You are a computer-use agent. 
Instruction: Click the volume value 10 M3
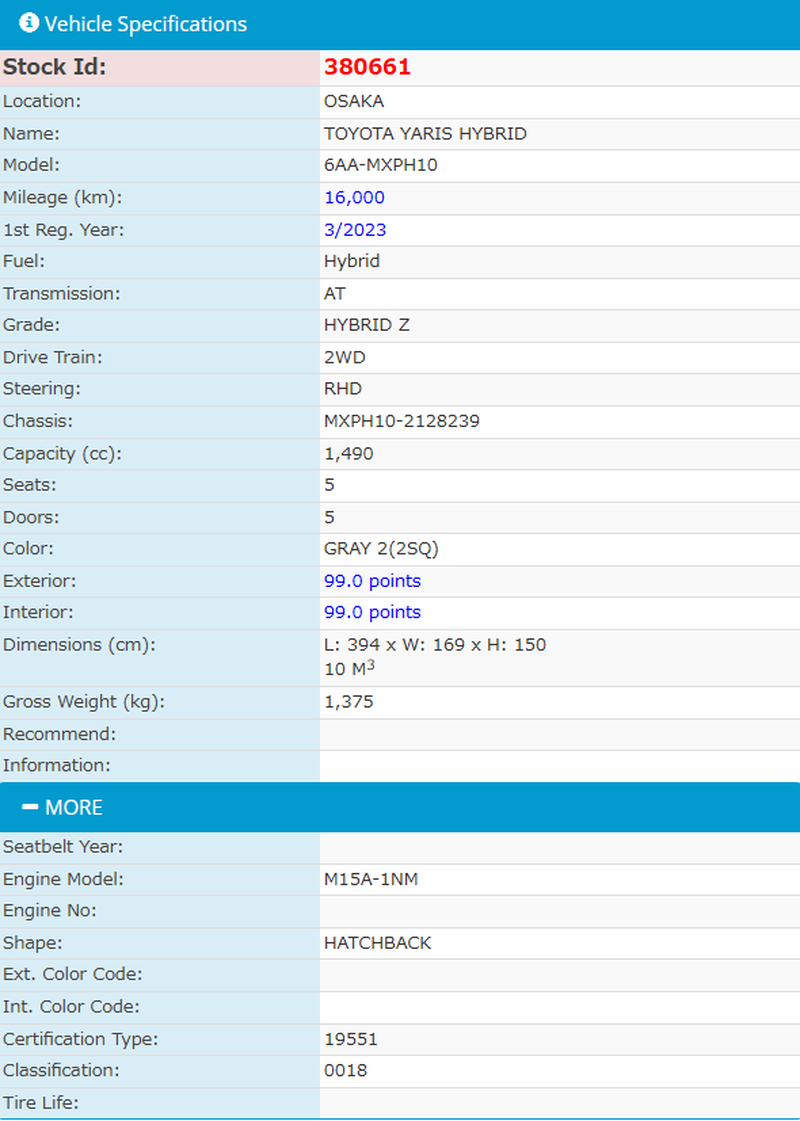pyautogui.click(x=350, y=668)
